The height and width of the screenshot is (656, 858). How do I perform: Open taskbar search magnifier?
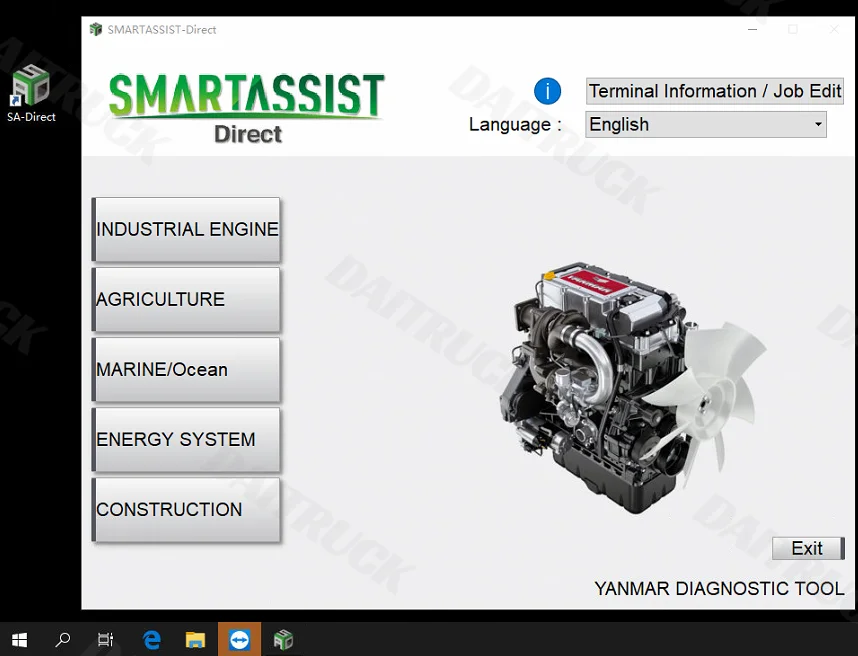click(x=62, y=639)
